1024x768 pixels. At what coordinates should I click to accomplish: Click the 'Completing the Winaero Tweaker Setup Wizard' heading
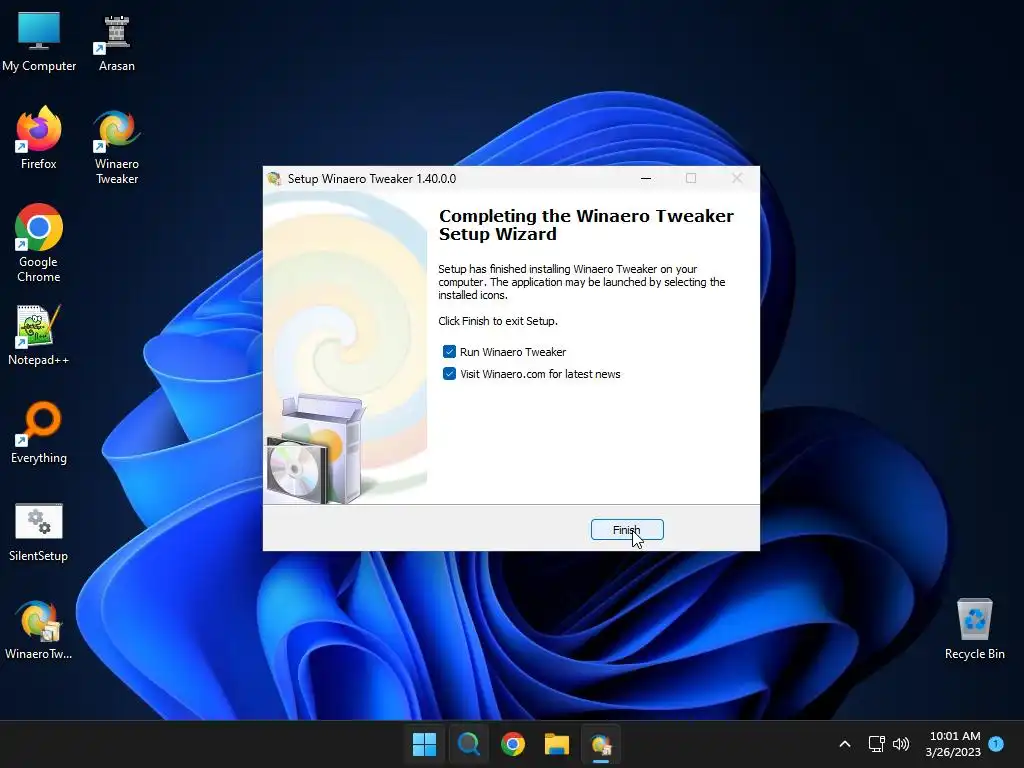(586, 225)
